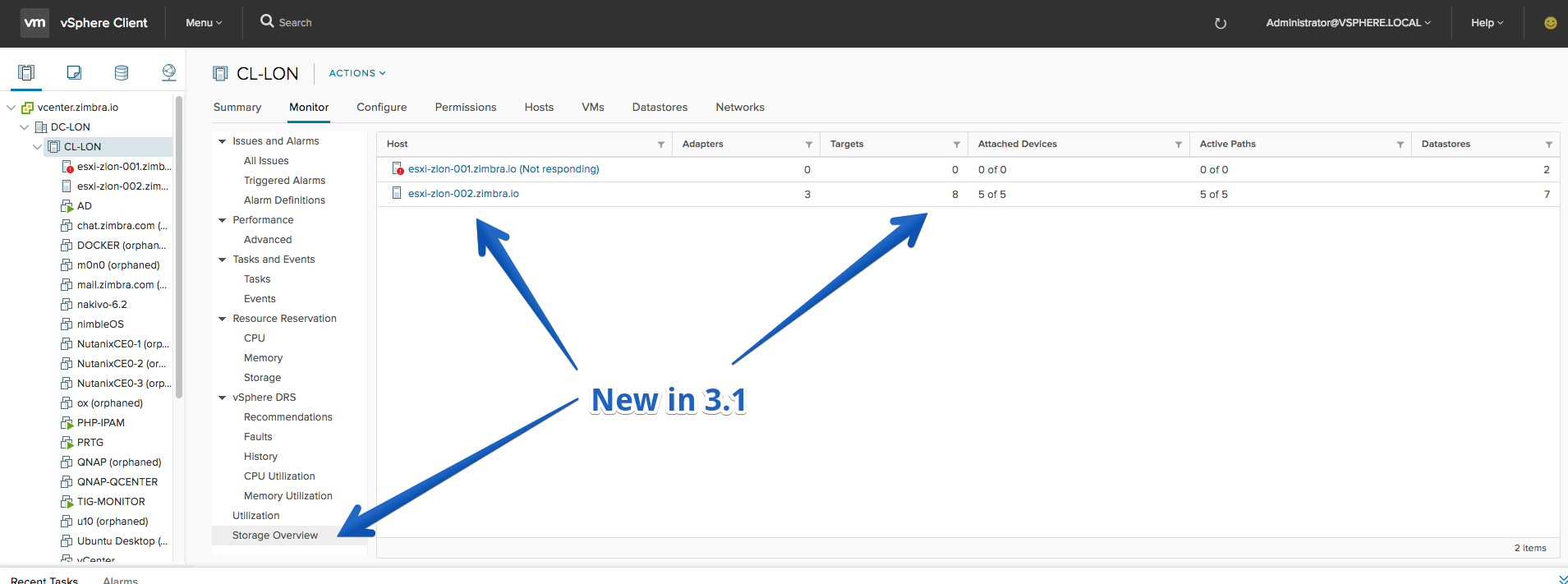Click the filter icon on Active Paths column
Screen dimensions: 1568x584
point(1400,145)
